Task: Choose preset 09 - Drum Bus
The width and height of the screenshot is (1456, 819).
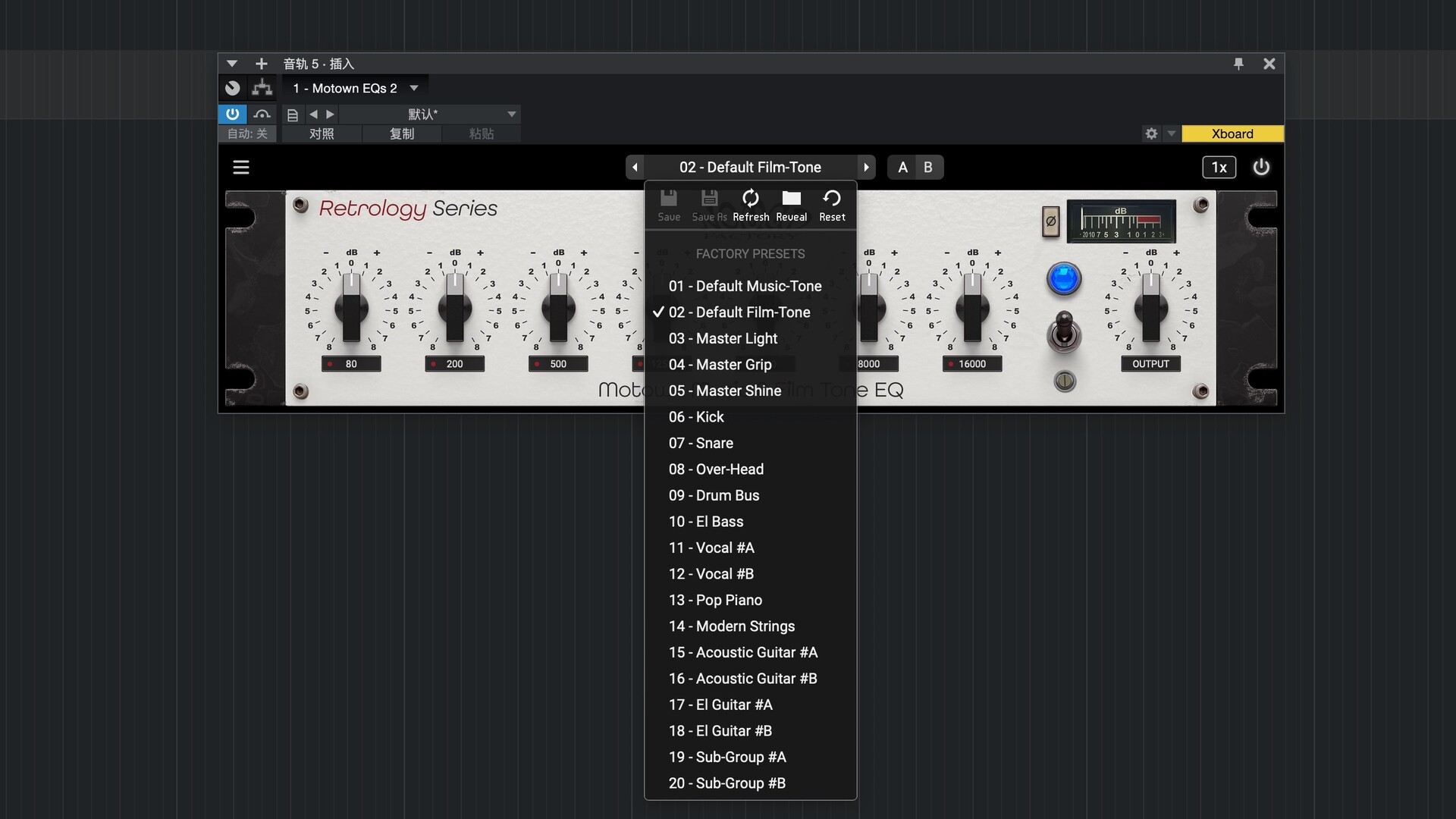Action: click(751, 495)
